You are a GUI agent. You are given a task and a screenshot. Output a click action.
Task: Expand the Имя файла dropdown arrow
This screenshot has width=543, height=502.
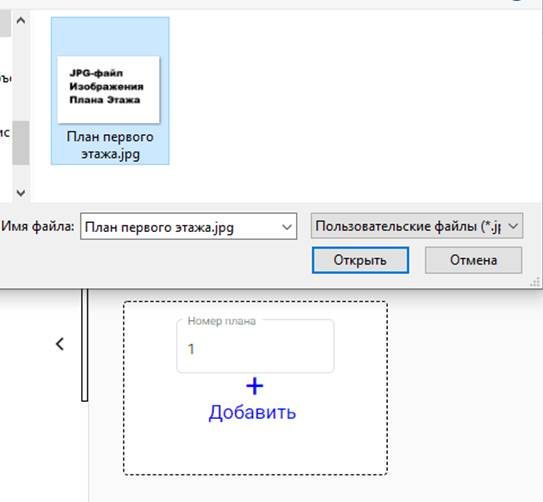point(287,227)
